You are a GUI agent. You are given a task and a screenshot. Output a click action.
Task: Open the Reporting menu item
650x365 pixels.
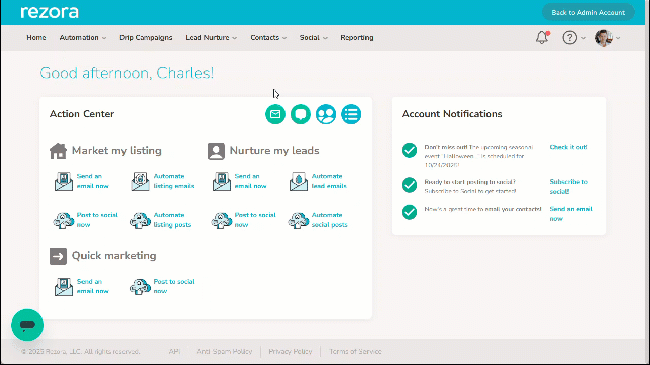357,38
